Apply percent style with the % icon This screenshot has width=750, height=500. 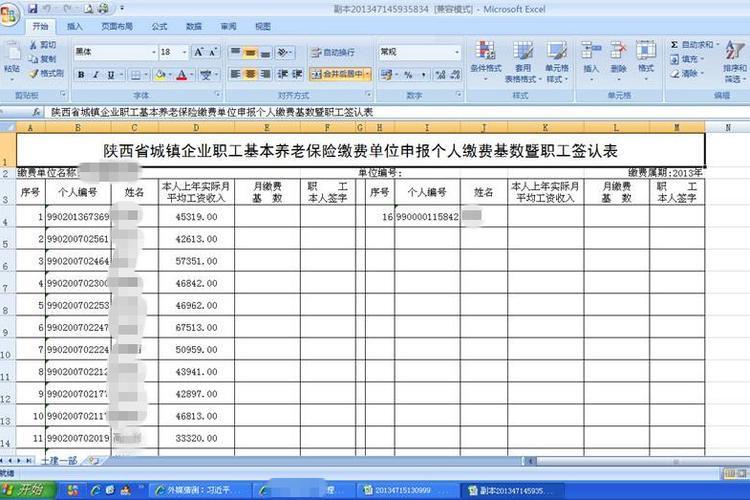pos(408,75)
